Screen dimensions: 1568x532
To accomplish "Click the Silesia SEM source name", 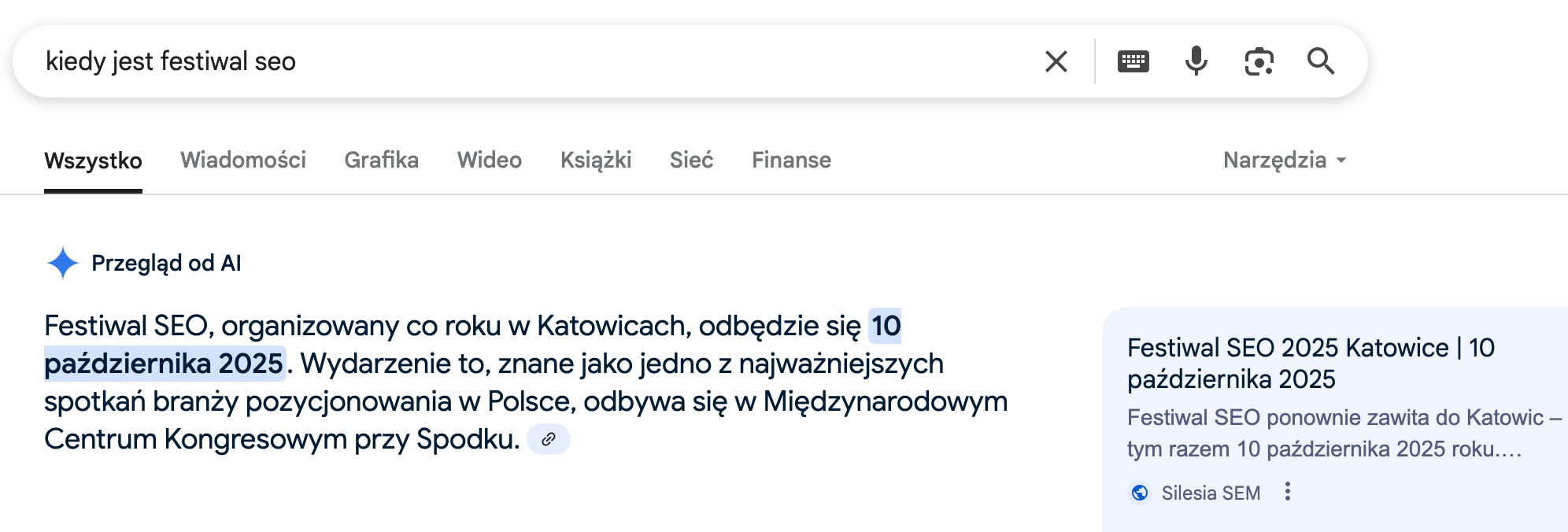I will (x=1211, y=493).
